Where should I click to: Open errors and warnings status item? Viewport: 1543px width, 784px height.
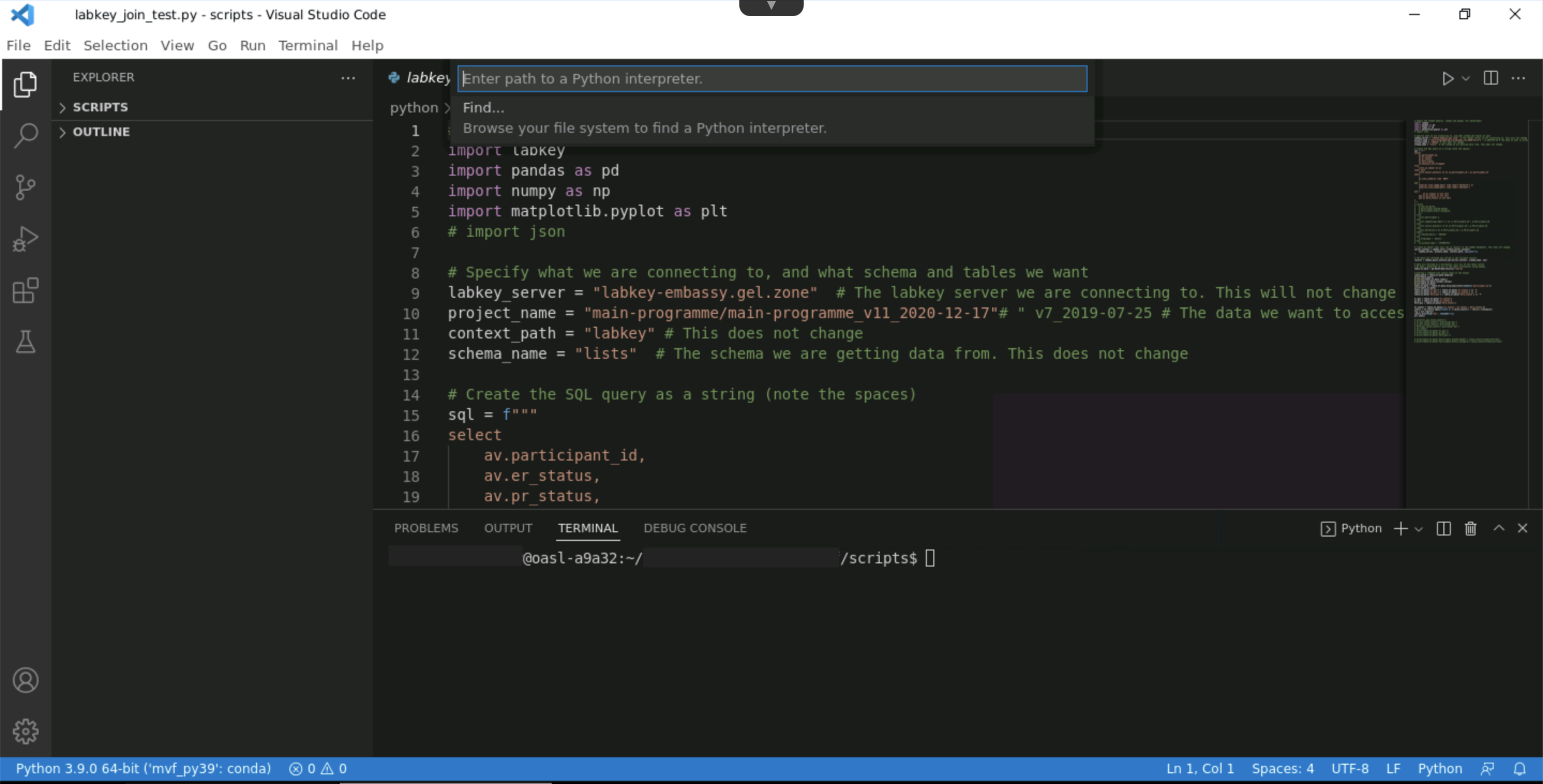point(318,768)
